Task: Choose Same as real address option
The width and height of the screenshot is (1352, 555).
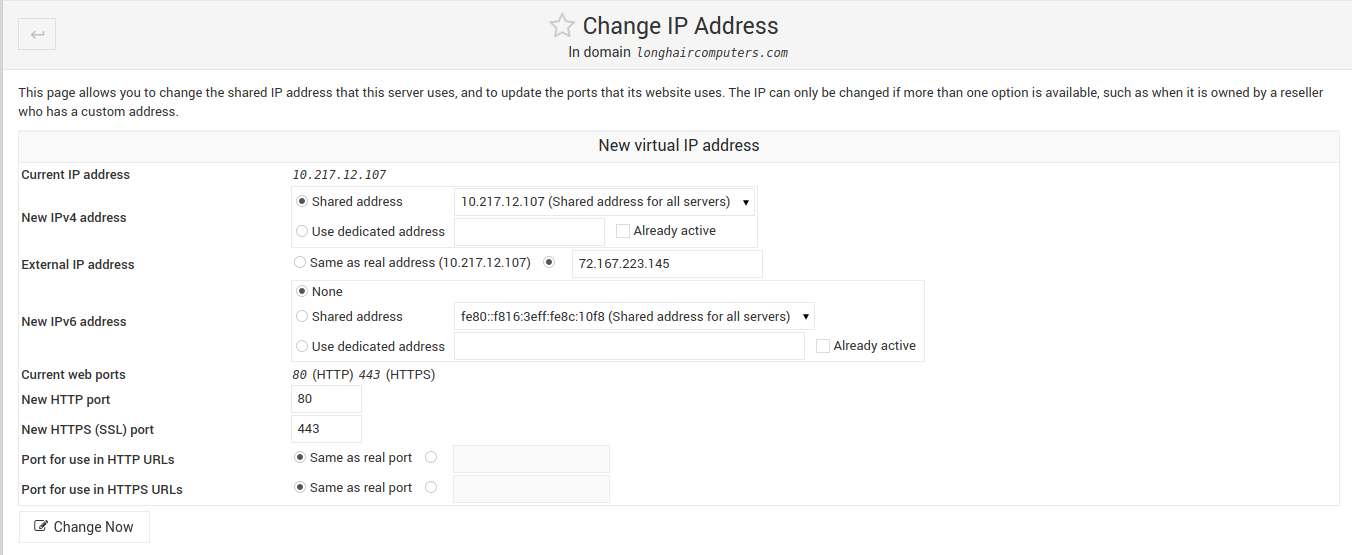Action: 300,263
